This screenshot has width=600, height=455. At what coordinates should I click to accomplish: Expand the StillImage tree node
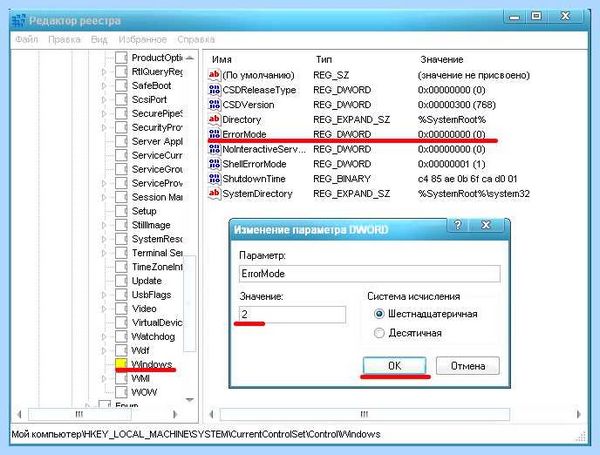click(x=104, y=225)
